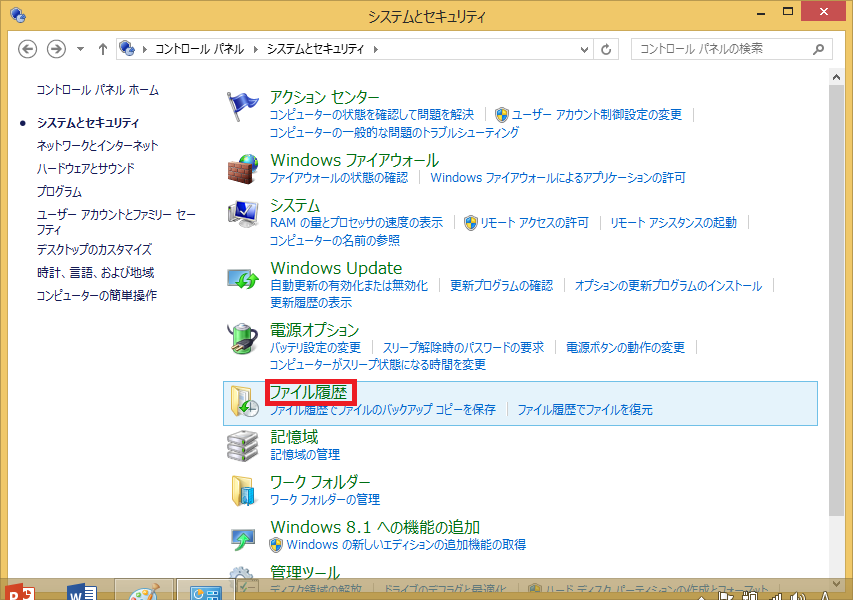Click 更新プログラムの確認 link
Viewport: 853px width, 600px height.
pos(502,286)
